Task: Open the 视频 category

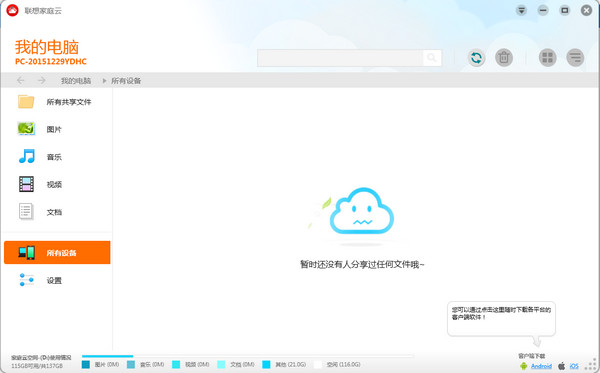Action: click(x=57, y=184)
